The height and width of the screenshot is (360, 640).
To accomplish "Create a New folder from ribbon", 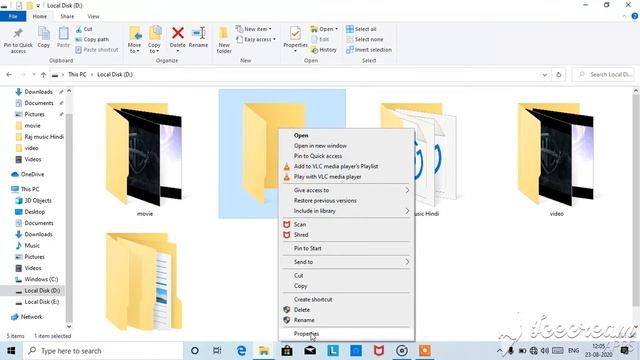I will click(224, 40).
